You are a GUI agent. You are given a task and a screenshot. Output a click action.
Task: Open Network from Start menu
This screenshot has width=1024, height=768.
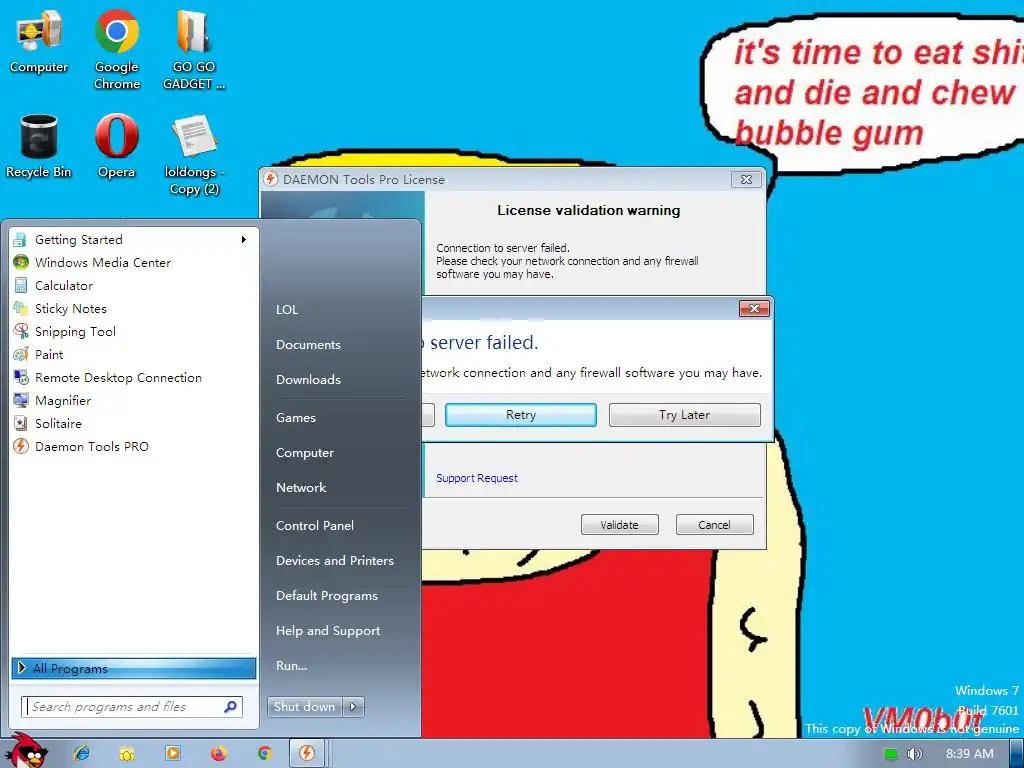301,488
